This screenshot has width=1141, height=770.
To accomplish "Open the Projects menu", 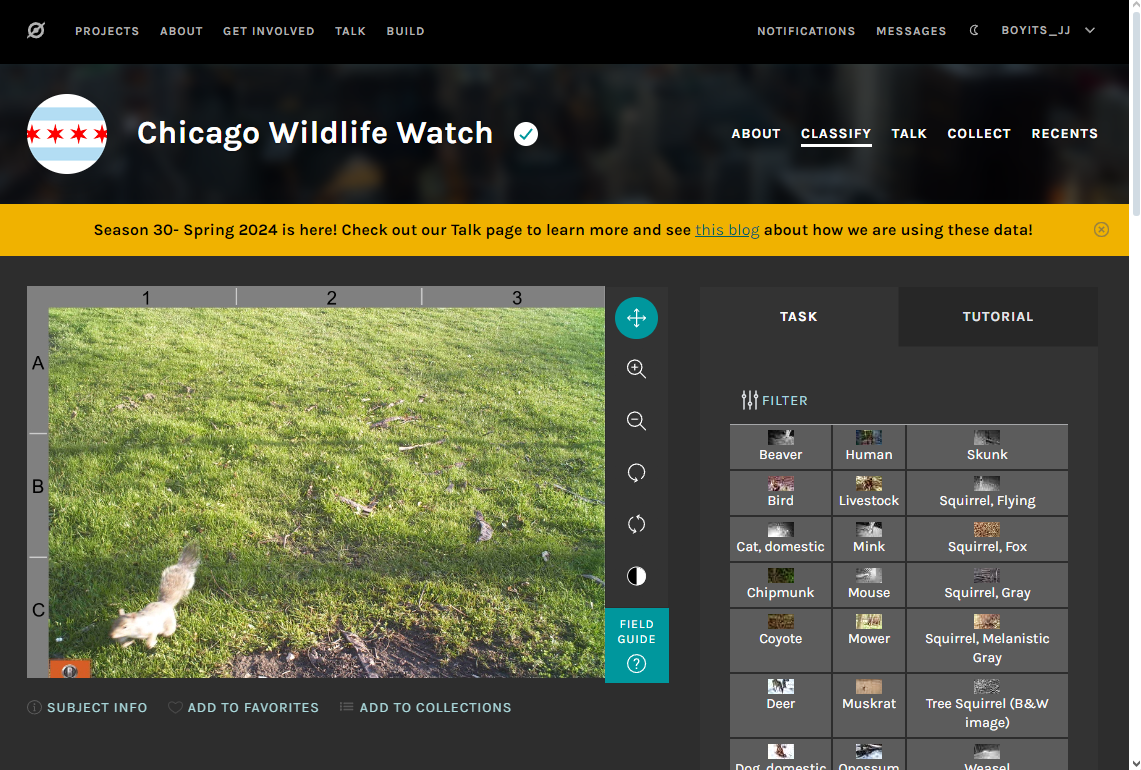I will (x=107, y=31).
